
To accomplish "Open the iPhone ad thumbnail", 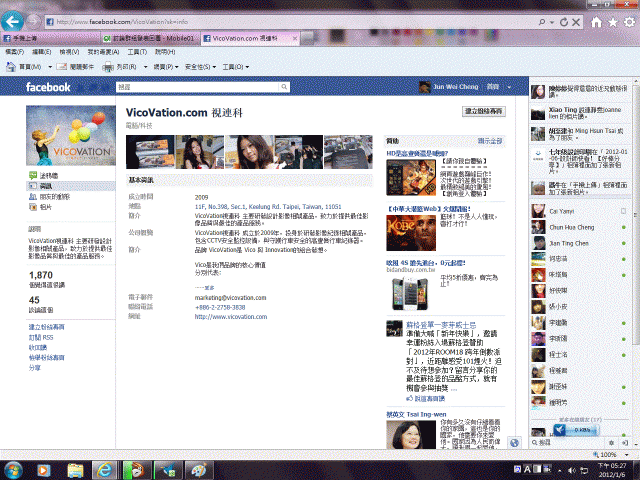I will [410, 292].
